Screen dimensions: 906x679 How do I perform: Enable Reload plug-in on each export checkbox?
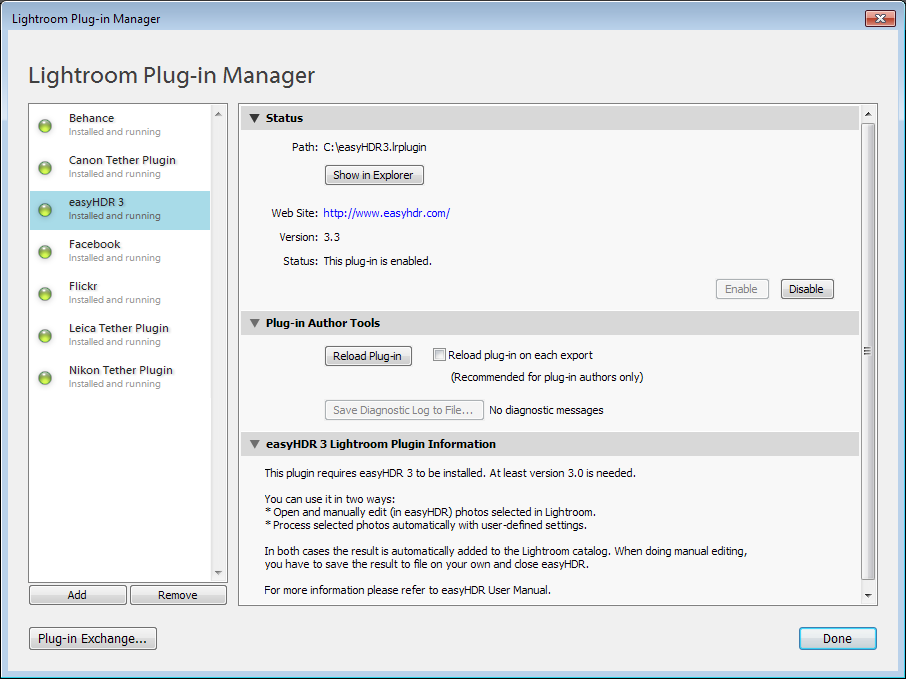439,355
